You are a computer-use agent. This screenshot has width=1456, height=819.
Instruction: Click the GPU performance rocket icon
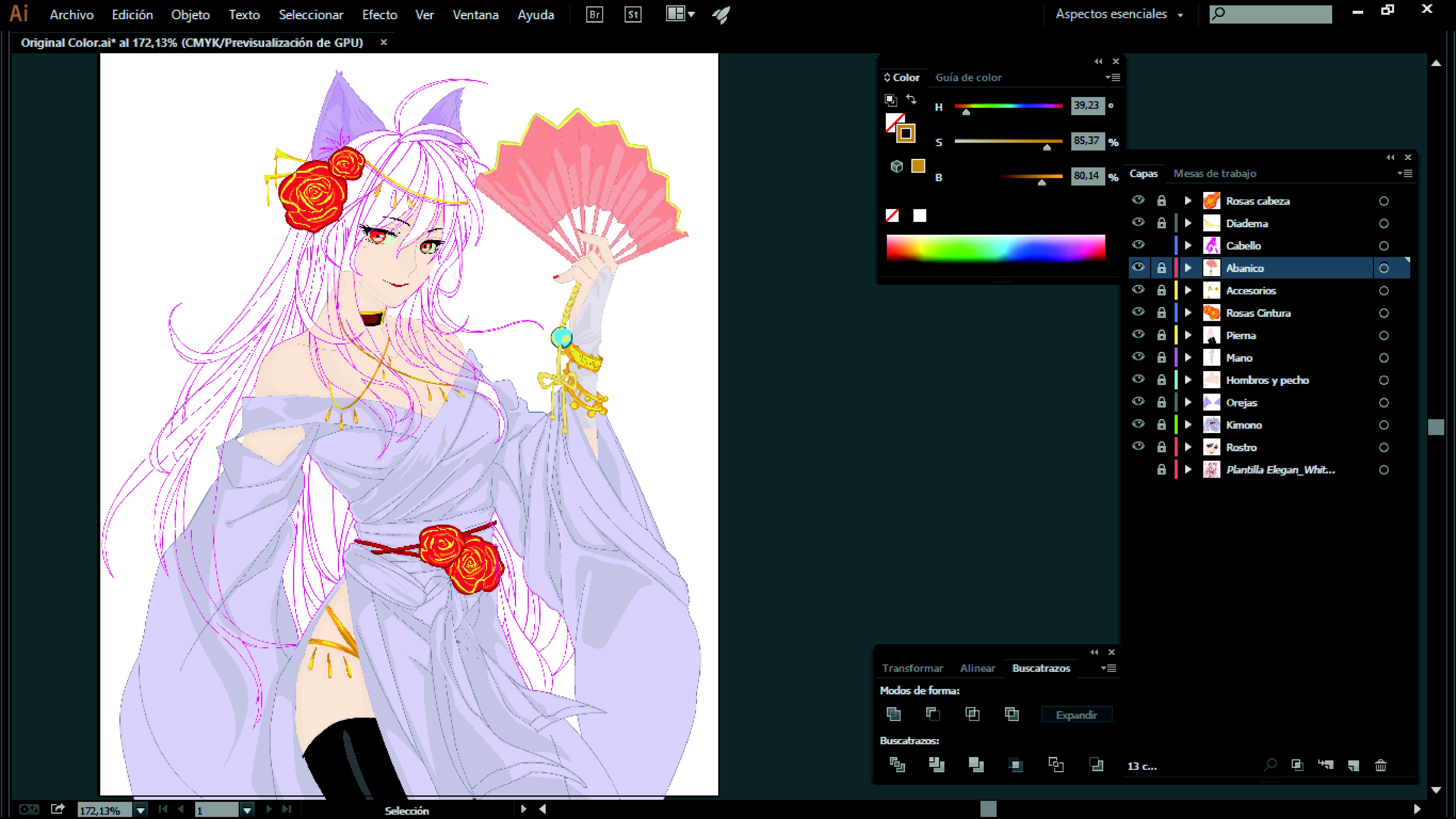click(721, 15)
